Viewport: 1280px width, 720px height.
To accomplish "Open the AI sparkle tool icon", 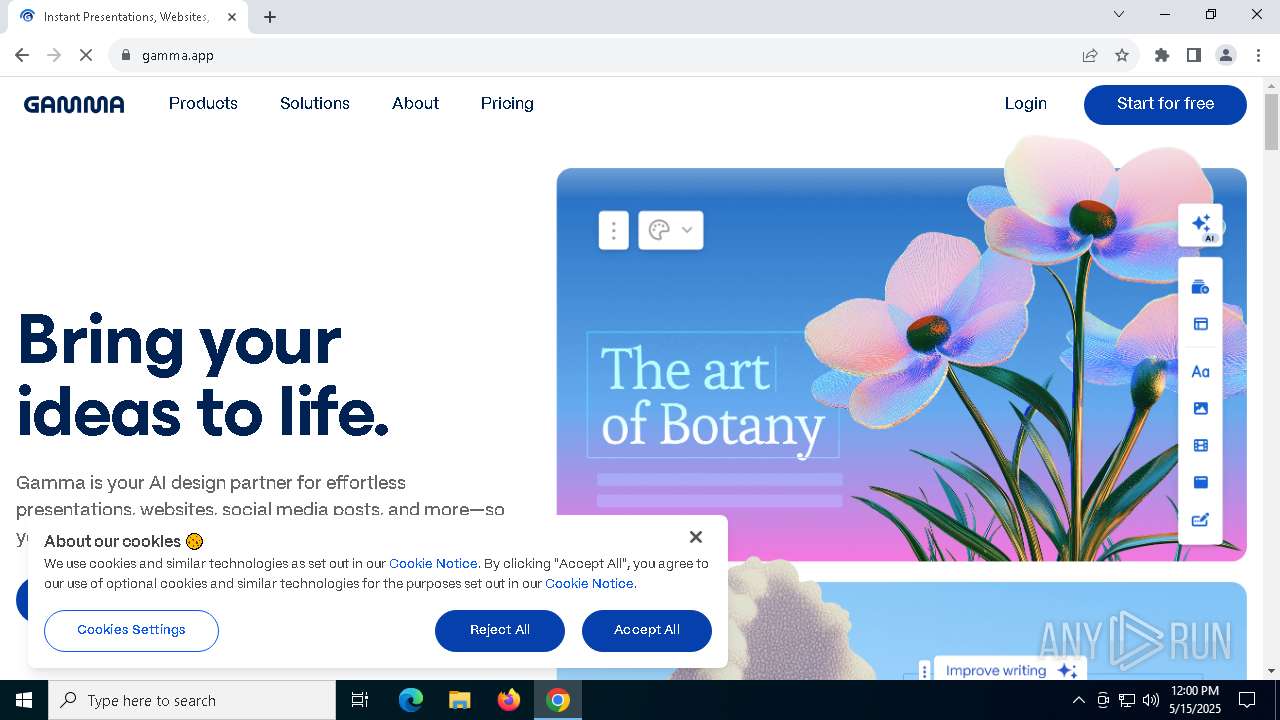I will pos(1201,225).
